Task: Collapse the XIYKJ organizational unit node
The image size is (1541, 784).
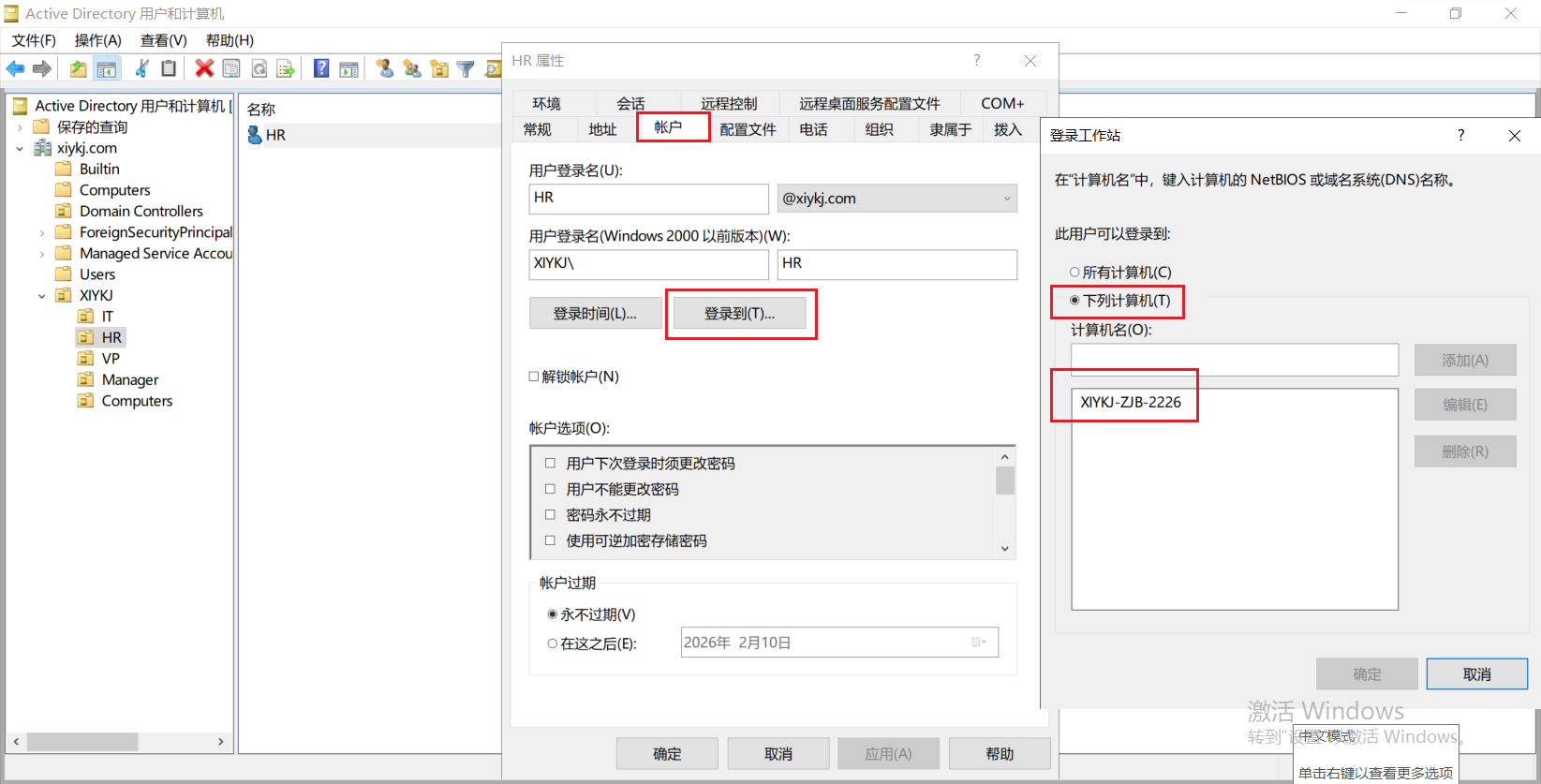Action: tap(42, 295)
